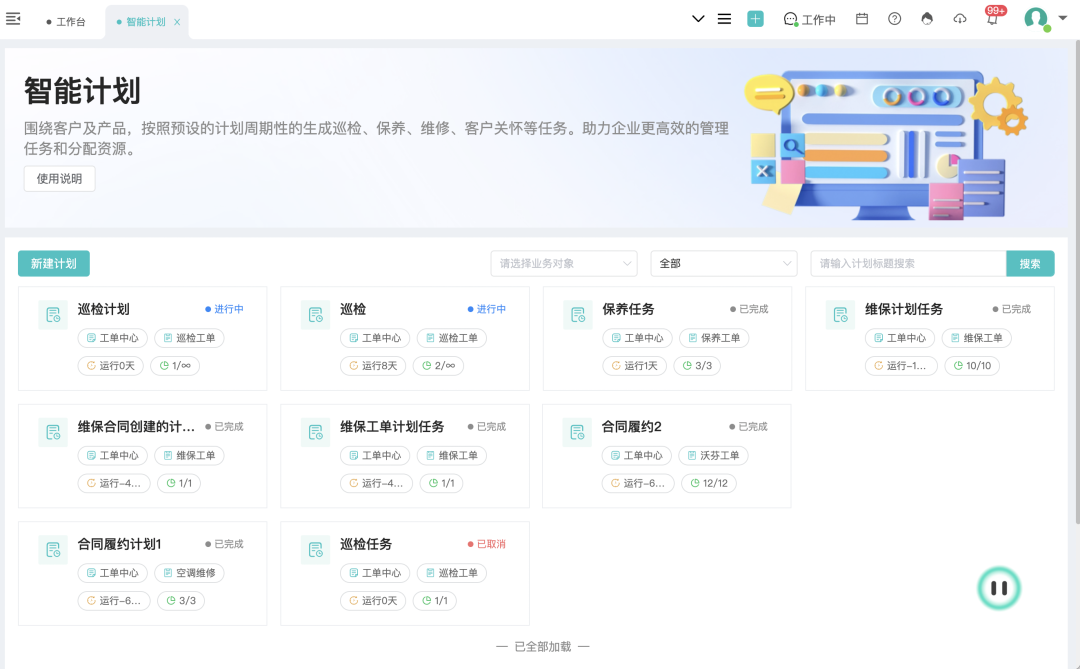The image size is (1080, 669).
Task: Open the 使用说明 instructions button
Action: [59, 177]
